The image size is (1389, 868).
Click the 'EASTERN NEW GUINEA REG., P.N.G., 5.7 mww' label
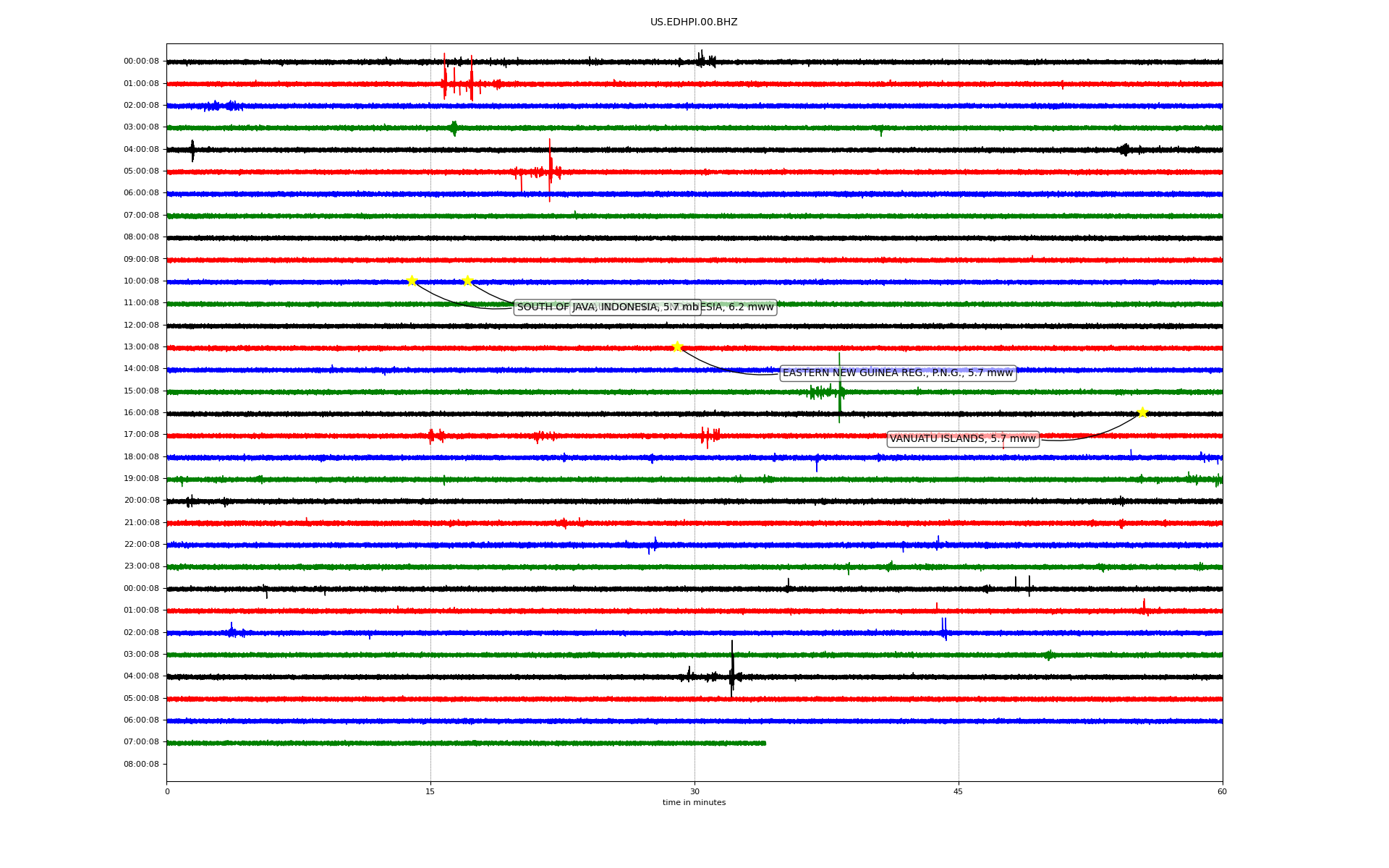898,373
